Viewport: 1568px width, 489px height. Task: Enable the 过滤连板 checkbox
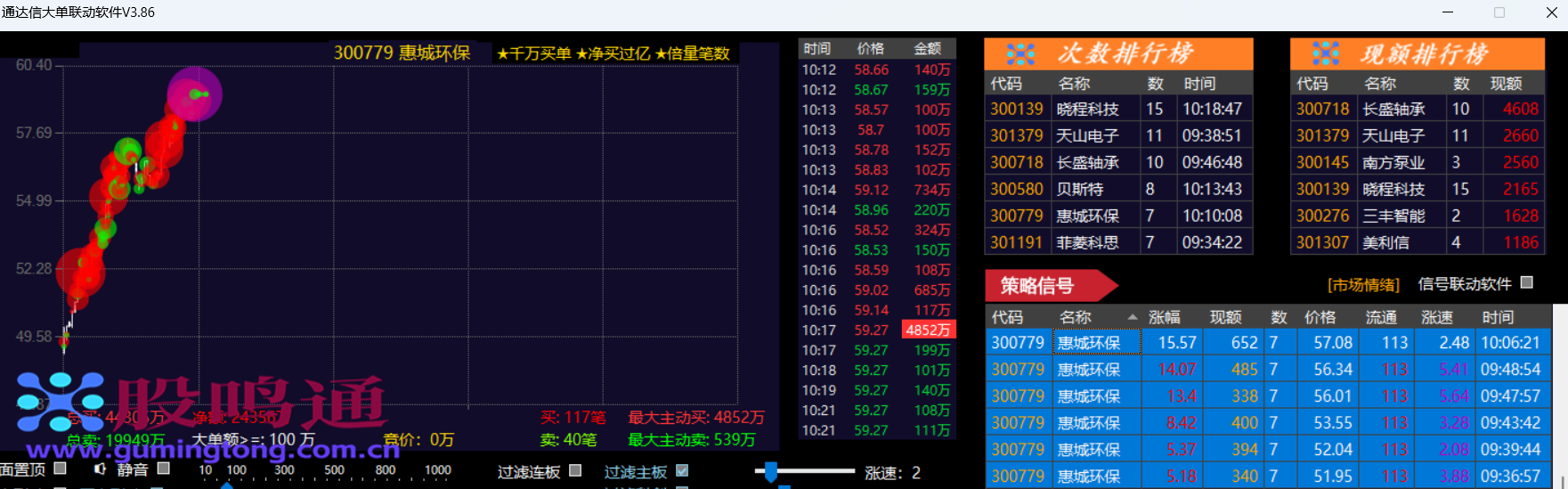(x=575, y=470)
